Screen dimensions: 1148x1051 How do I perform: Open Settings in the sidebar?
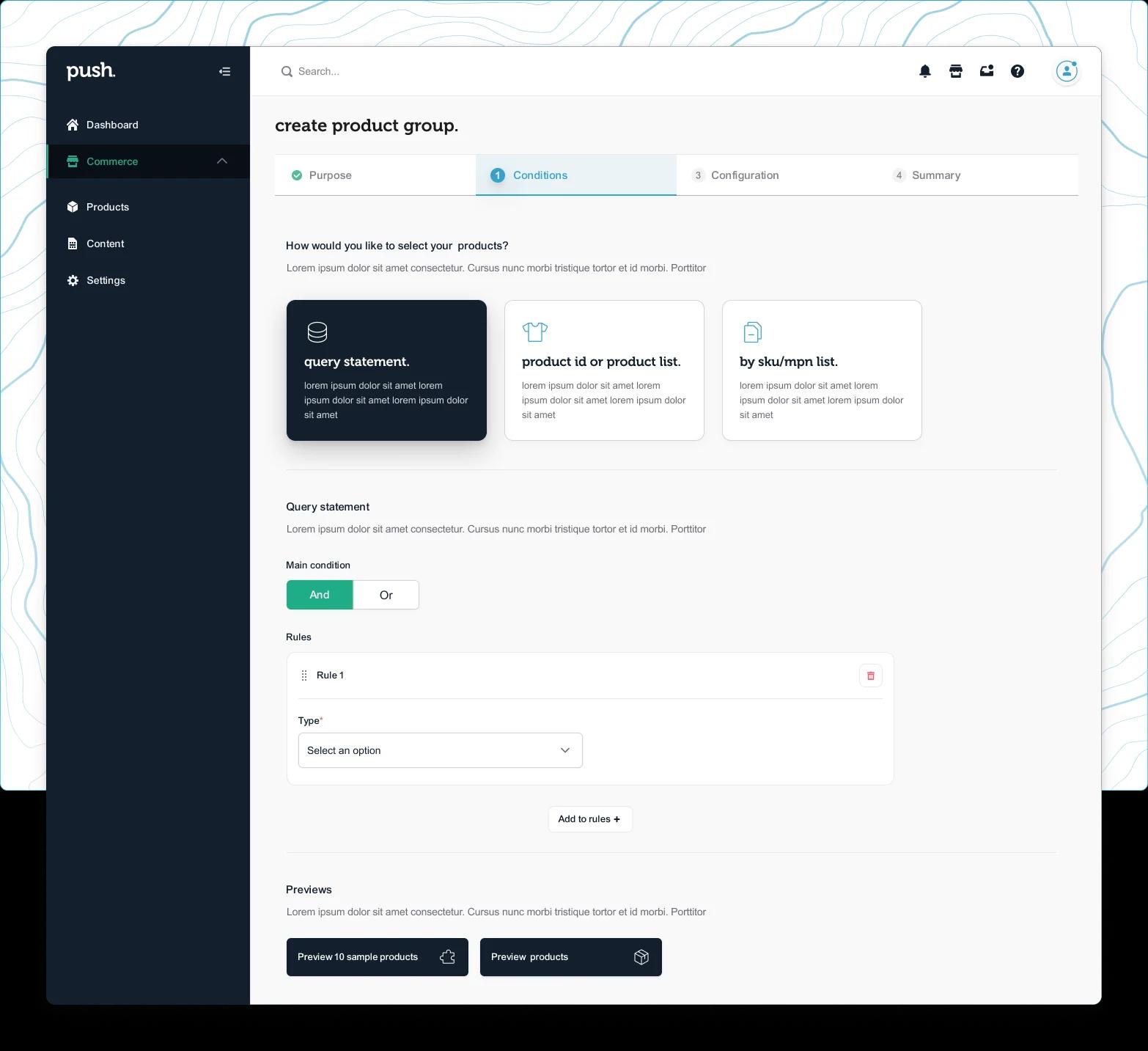point(148,280)
